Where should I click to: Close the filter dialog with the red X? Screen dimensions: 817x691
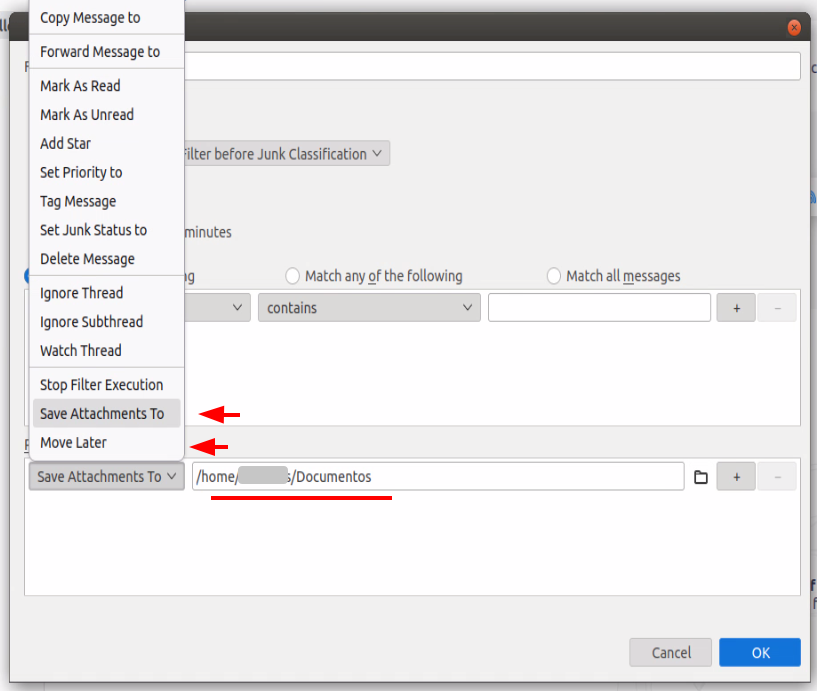pyautogui.click(x=794, y=27)
